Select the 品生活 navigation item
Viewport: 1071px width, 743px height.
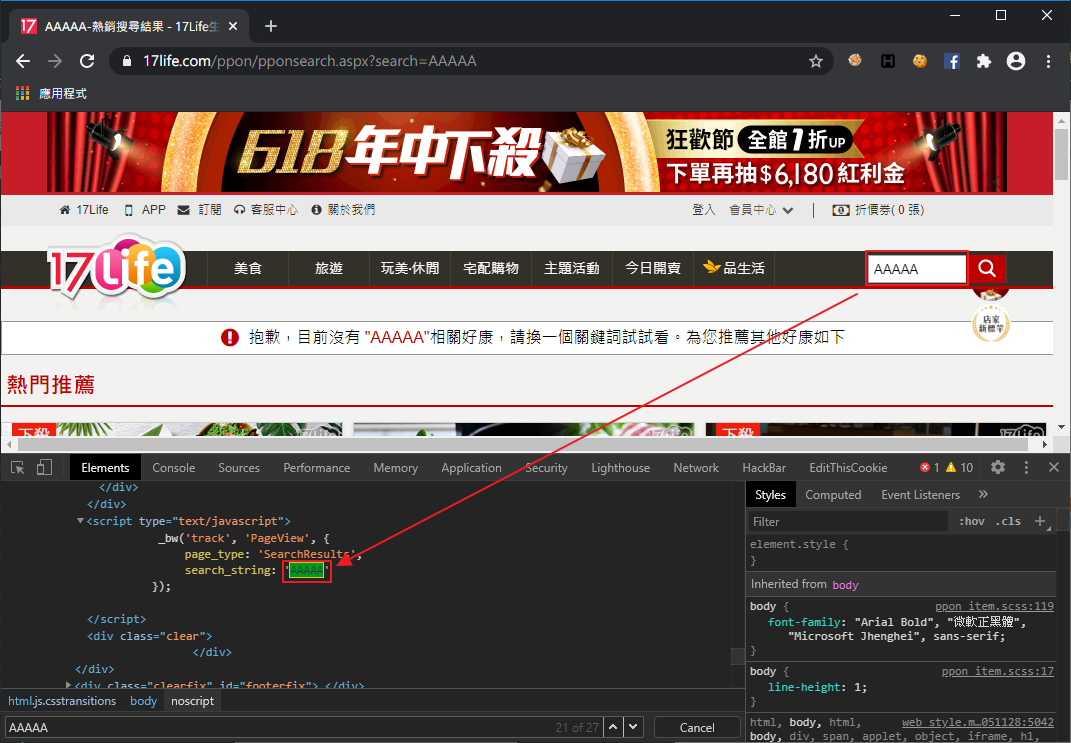pos(734,268)
